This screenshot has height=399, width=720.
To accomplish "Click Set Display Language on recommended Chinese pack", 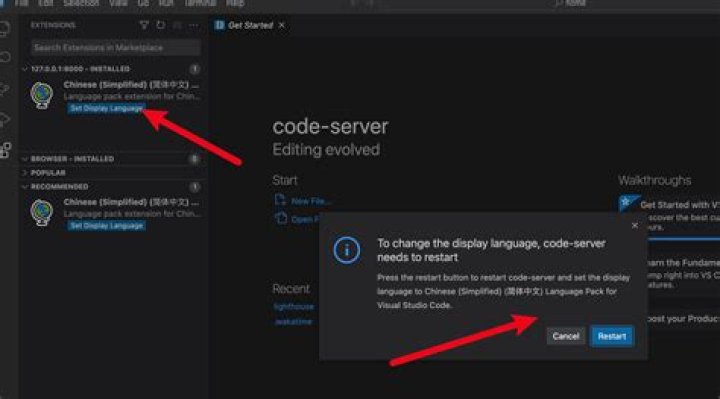I will [x=107, y=225].
